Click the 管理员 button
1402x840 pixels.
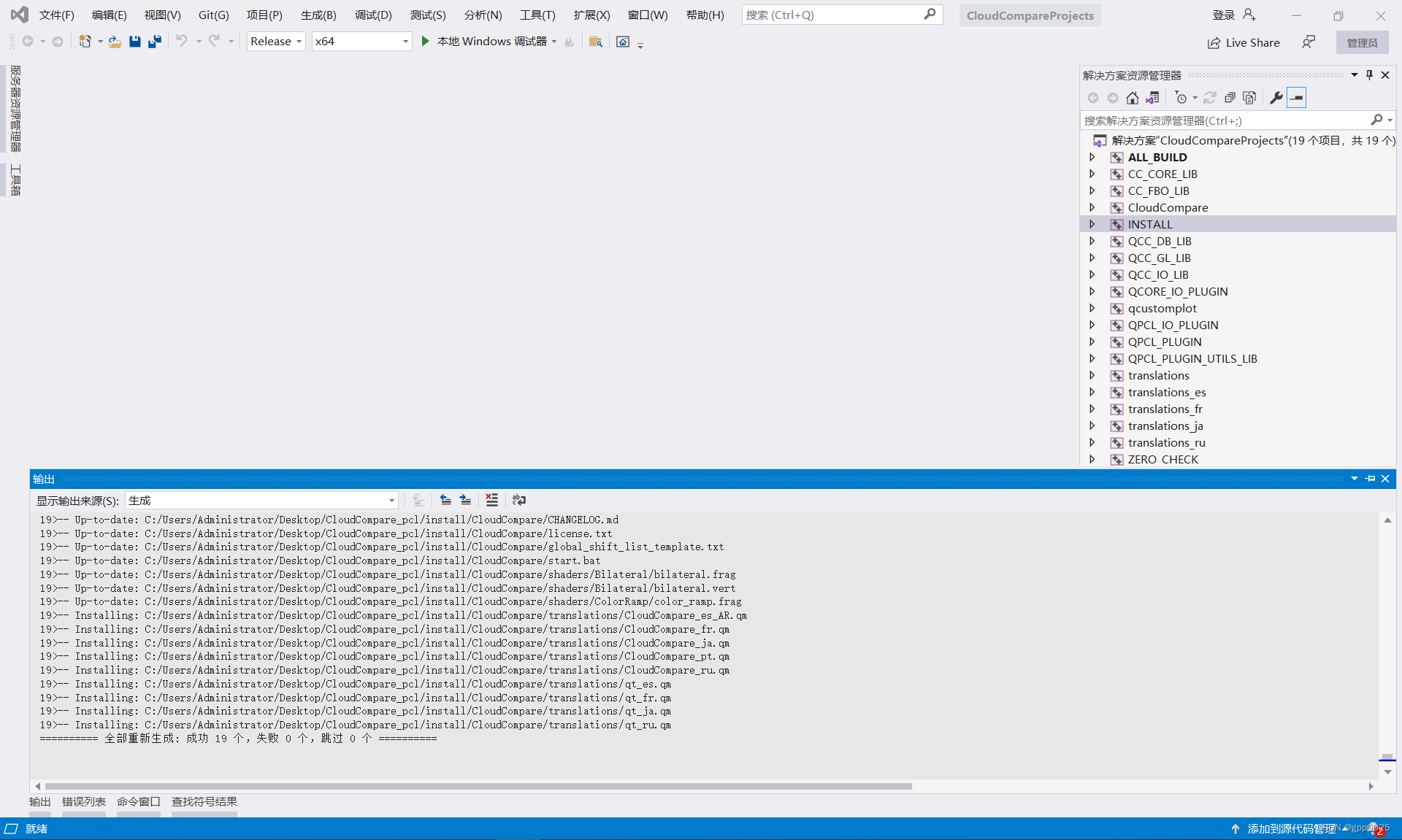(x=1362, y=42)
